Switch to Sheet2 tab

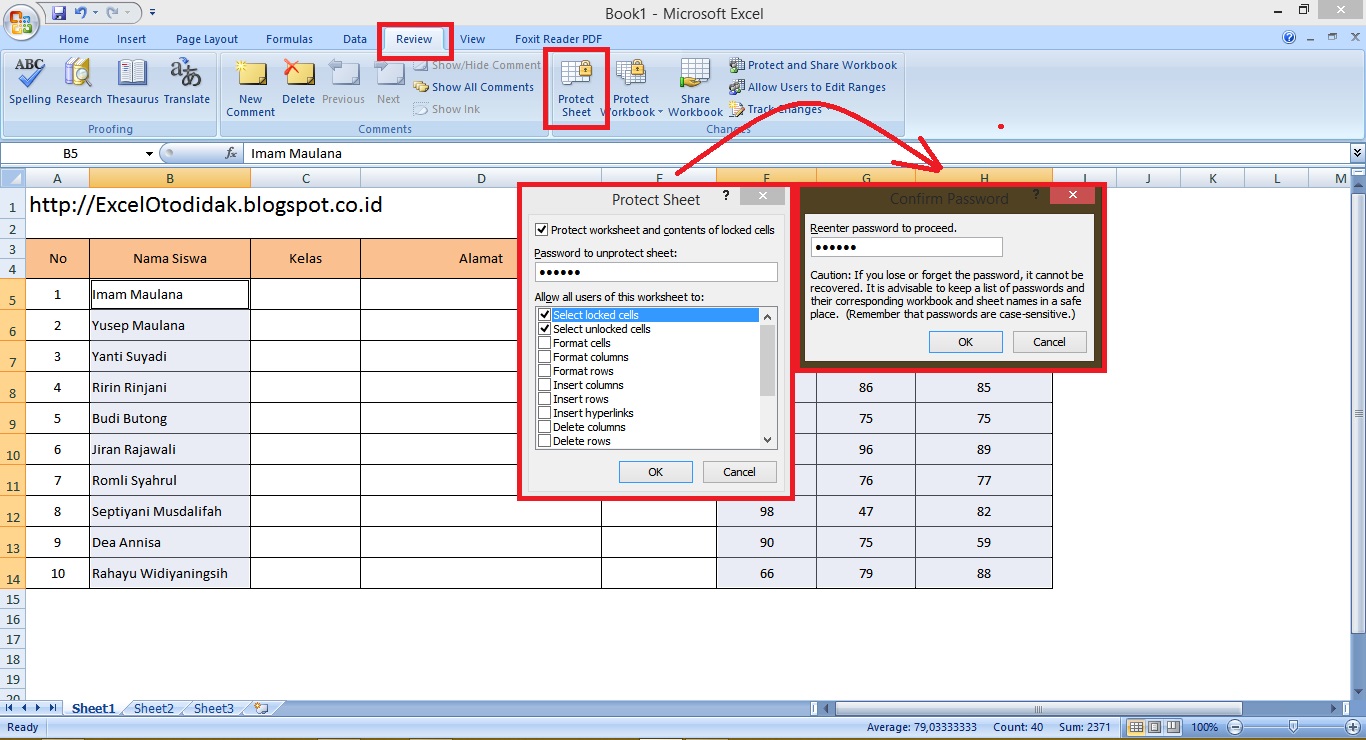(154, 708)
